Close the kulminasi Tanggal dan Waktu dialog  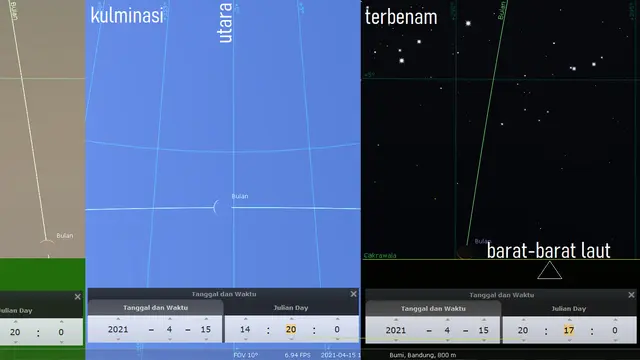(x=353, y=294)
